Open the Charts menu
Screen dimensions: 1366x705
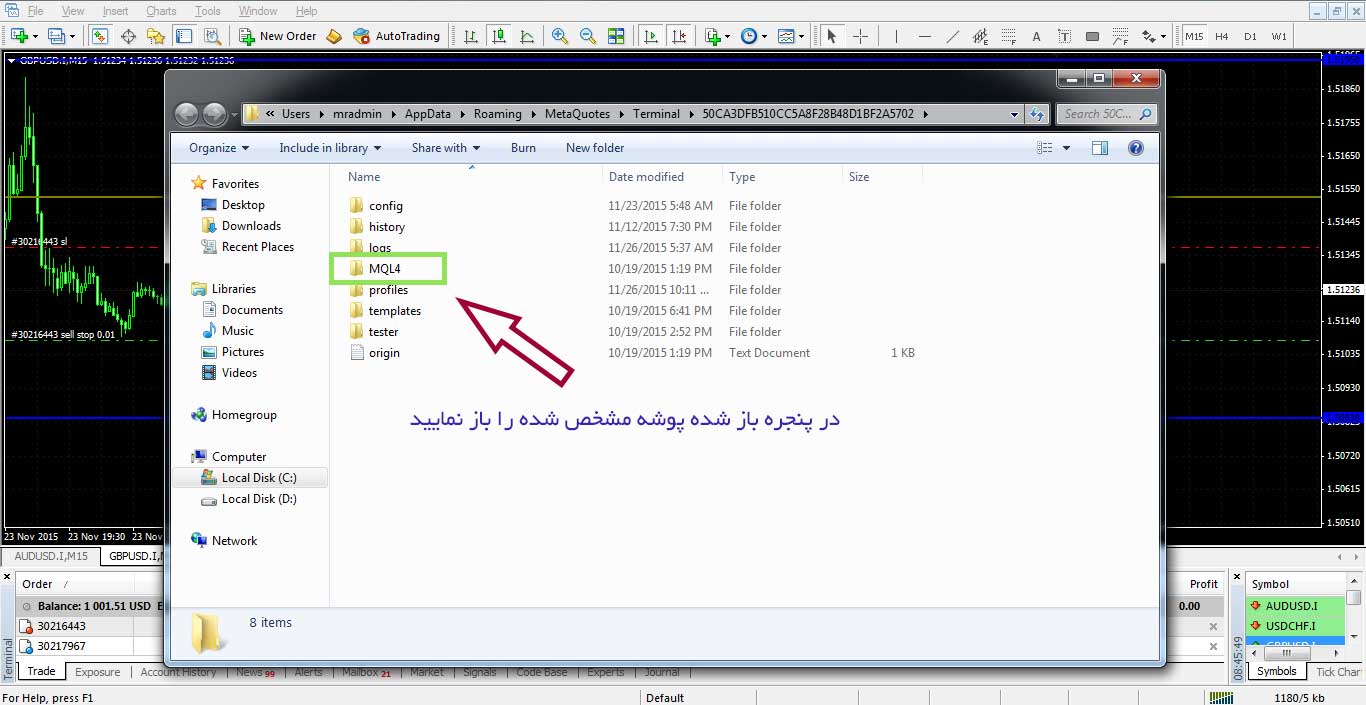click(161, 11)
